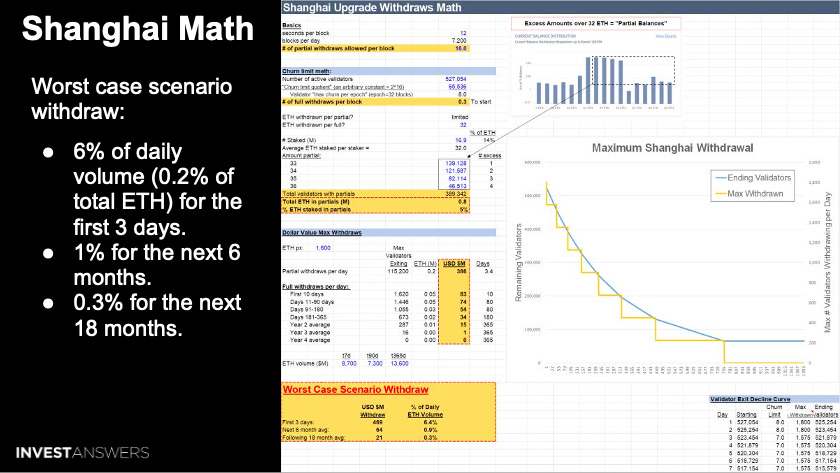Select the 'Basics' section heading

point(291,25)
